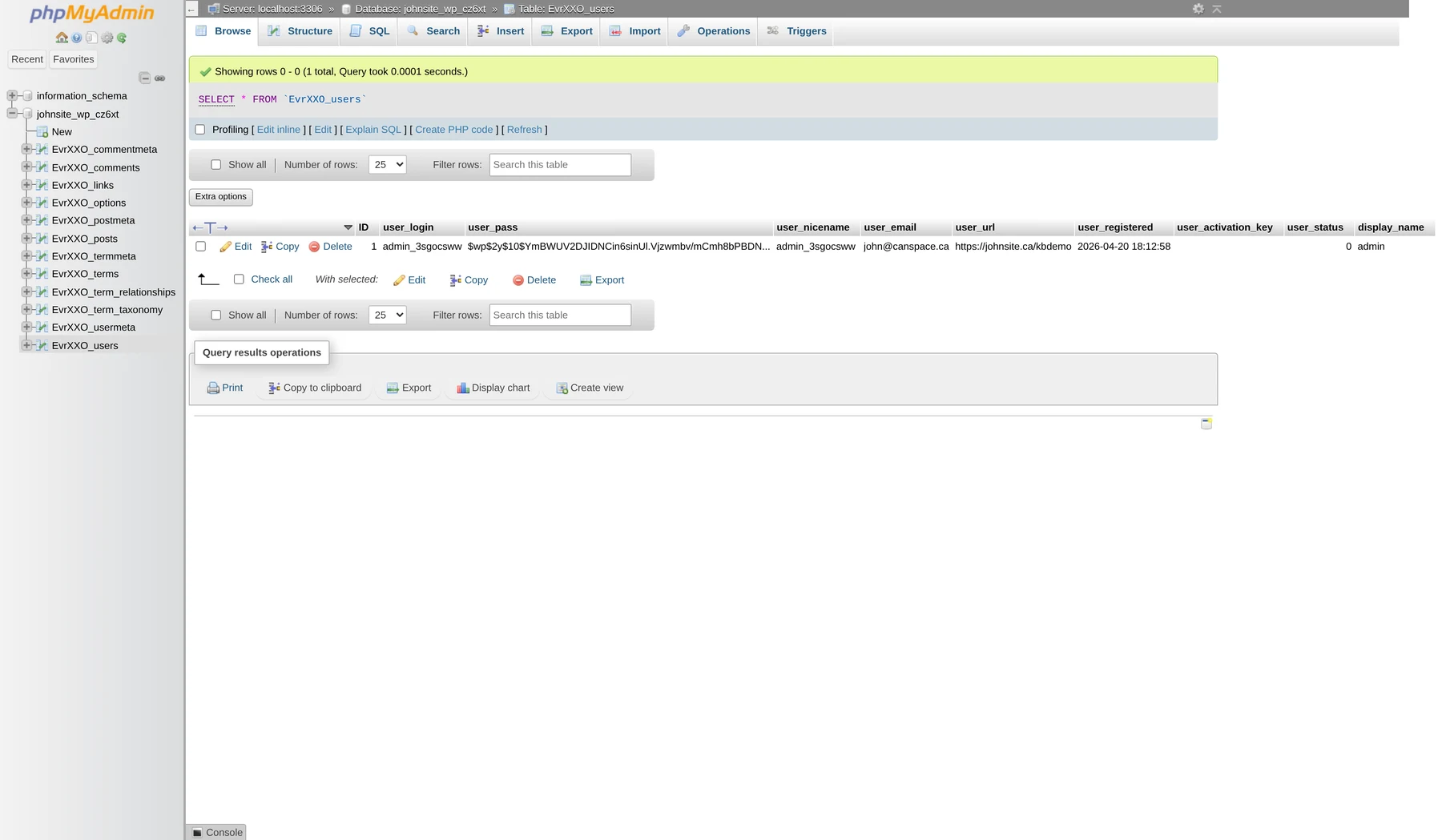This screenshot has height=840, width=1442.
Task: Tick the upper Show all checkbox
Action: (x=215, y=165)
